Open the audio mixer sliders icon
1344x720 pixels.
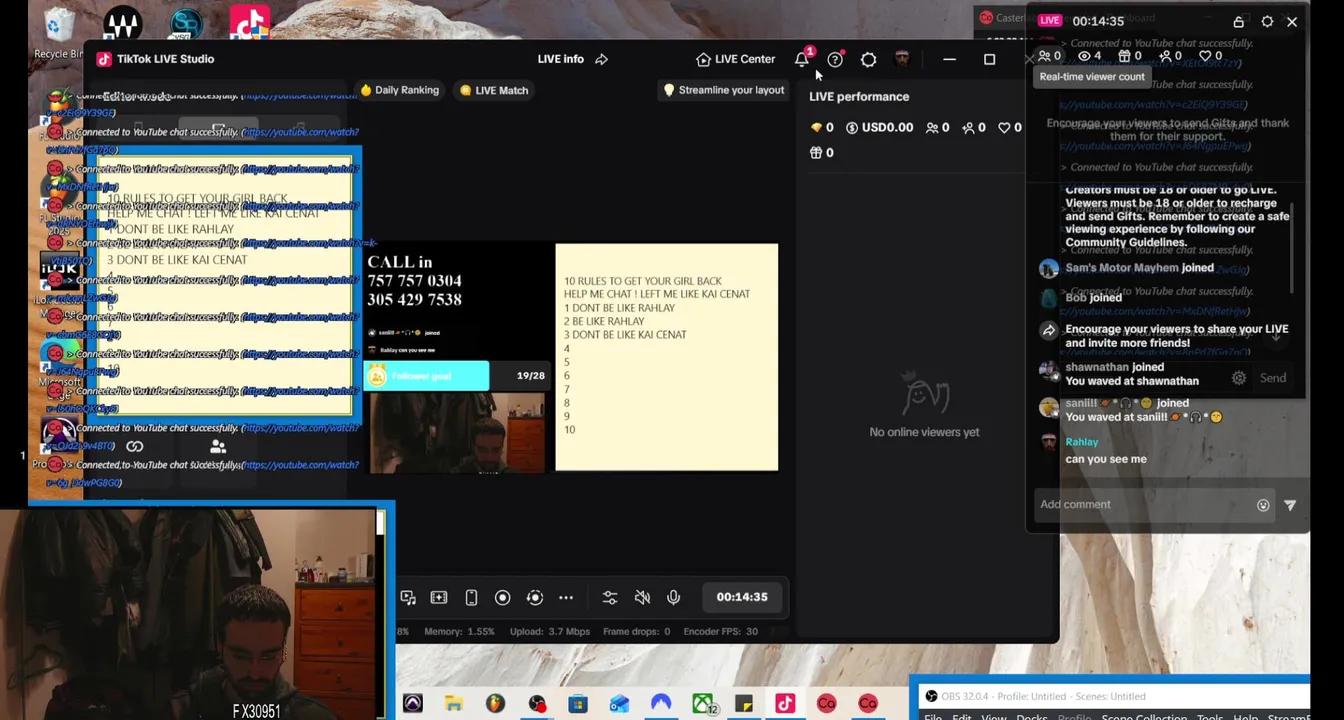(x=610, y=597)
